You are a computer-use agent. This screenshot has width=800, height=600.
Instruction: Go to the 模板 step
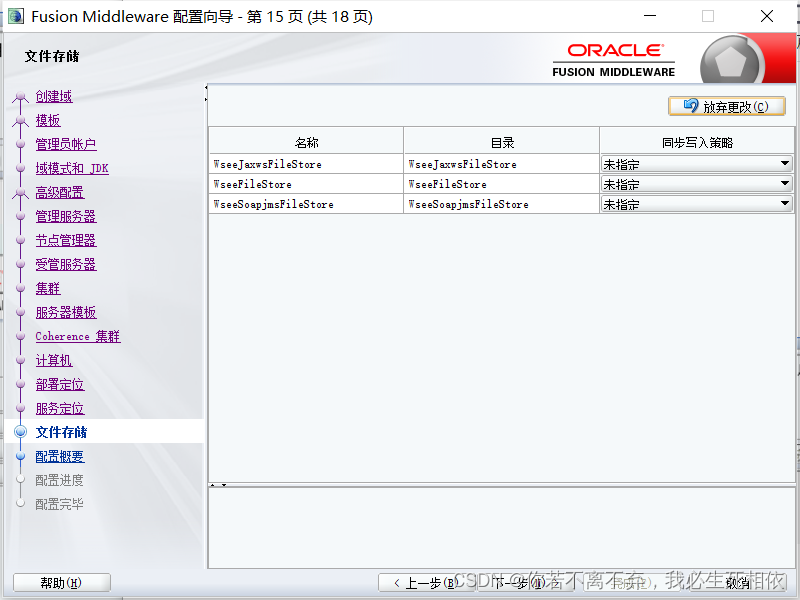coord(48,120)
